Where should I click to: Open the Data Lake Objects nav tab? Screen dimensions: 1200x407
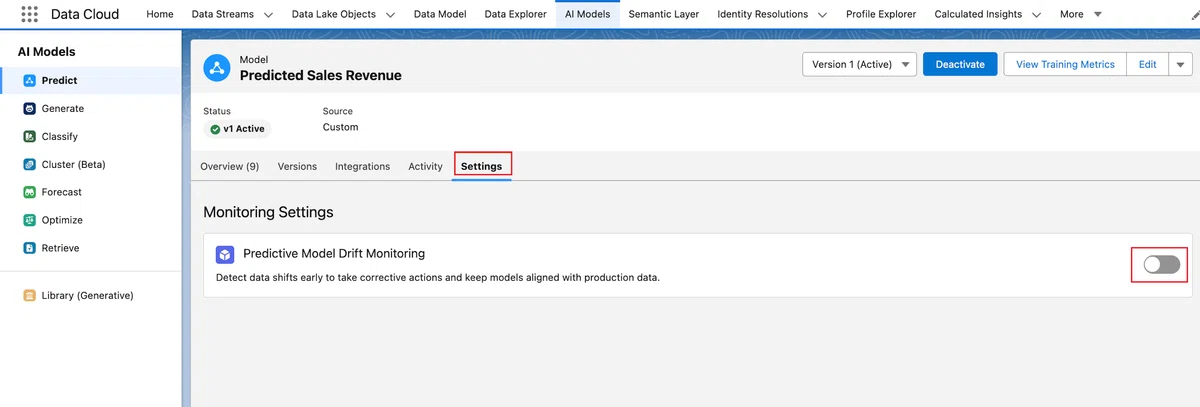[x=334, y=15]
